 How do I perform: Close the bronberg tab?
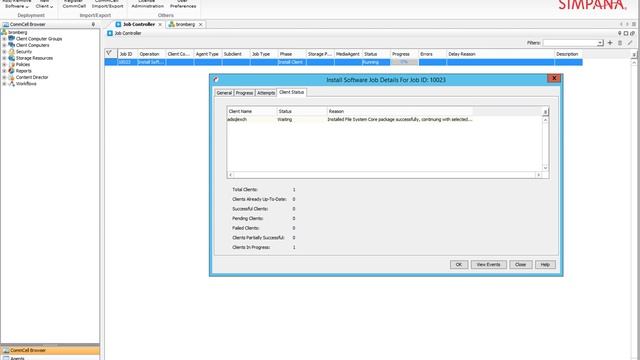click(200, 24)
